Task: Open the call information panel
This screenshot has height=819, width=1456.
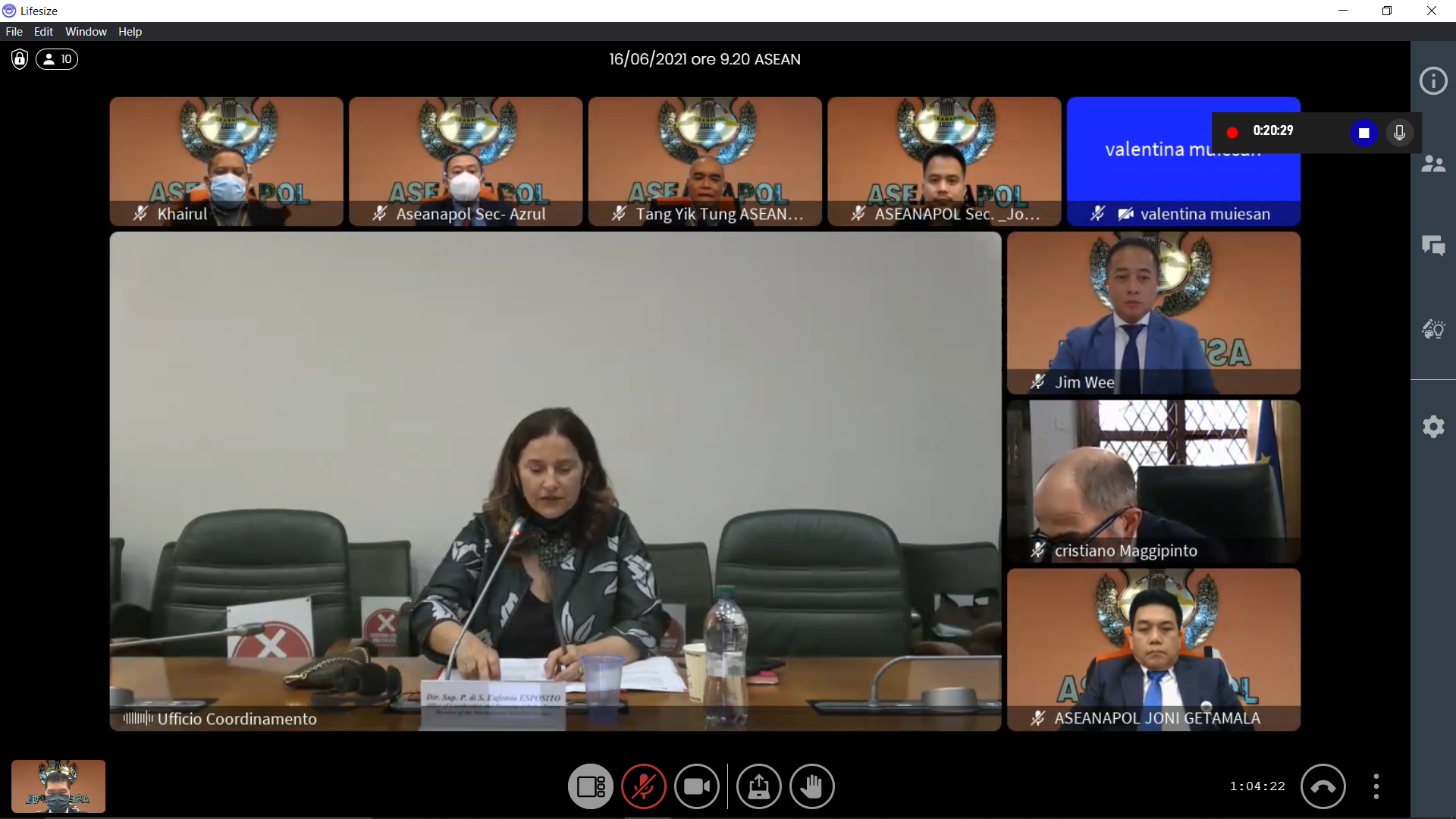Action: click(x=1432, y=80)
